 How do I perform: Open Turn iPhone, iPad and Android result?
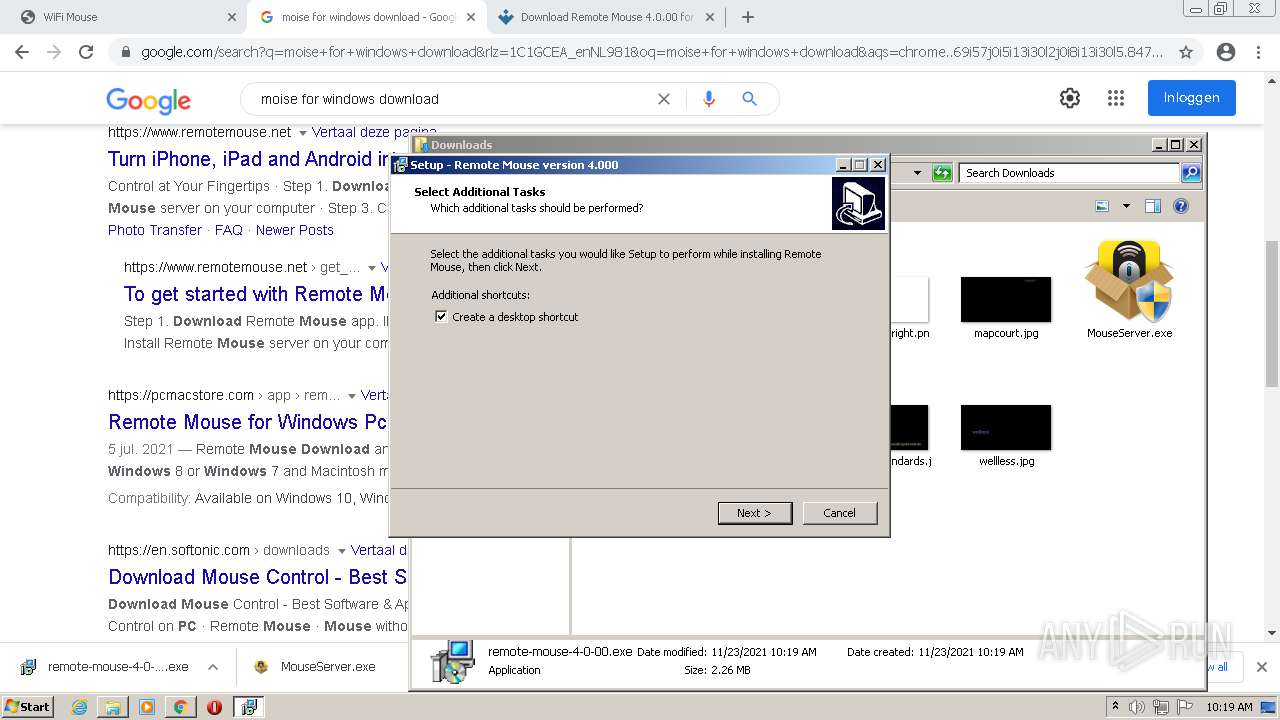tap(249, 159)
